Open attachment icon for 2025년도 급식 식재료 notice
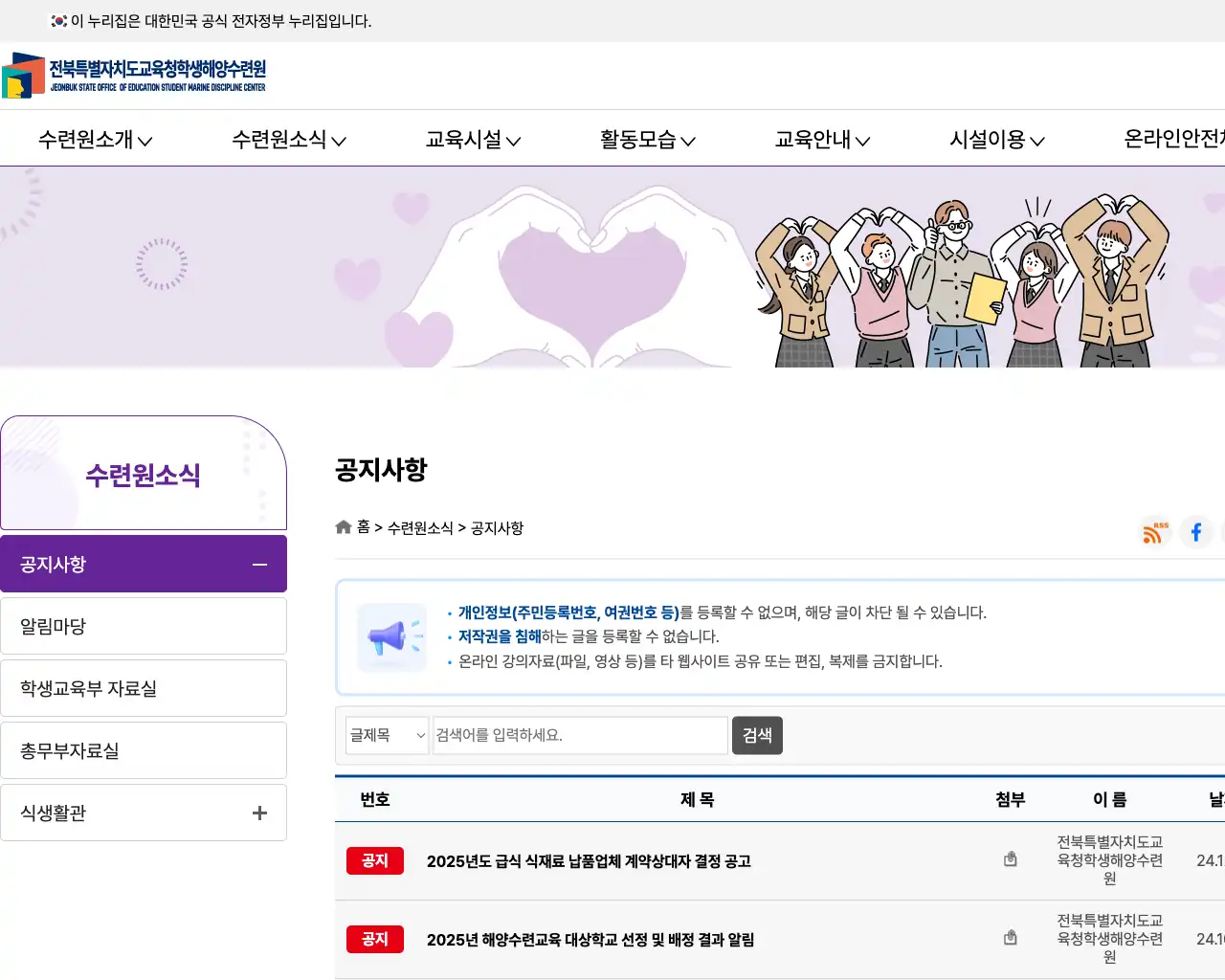Screen dimensions: 1225x980 1010,859
